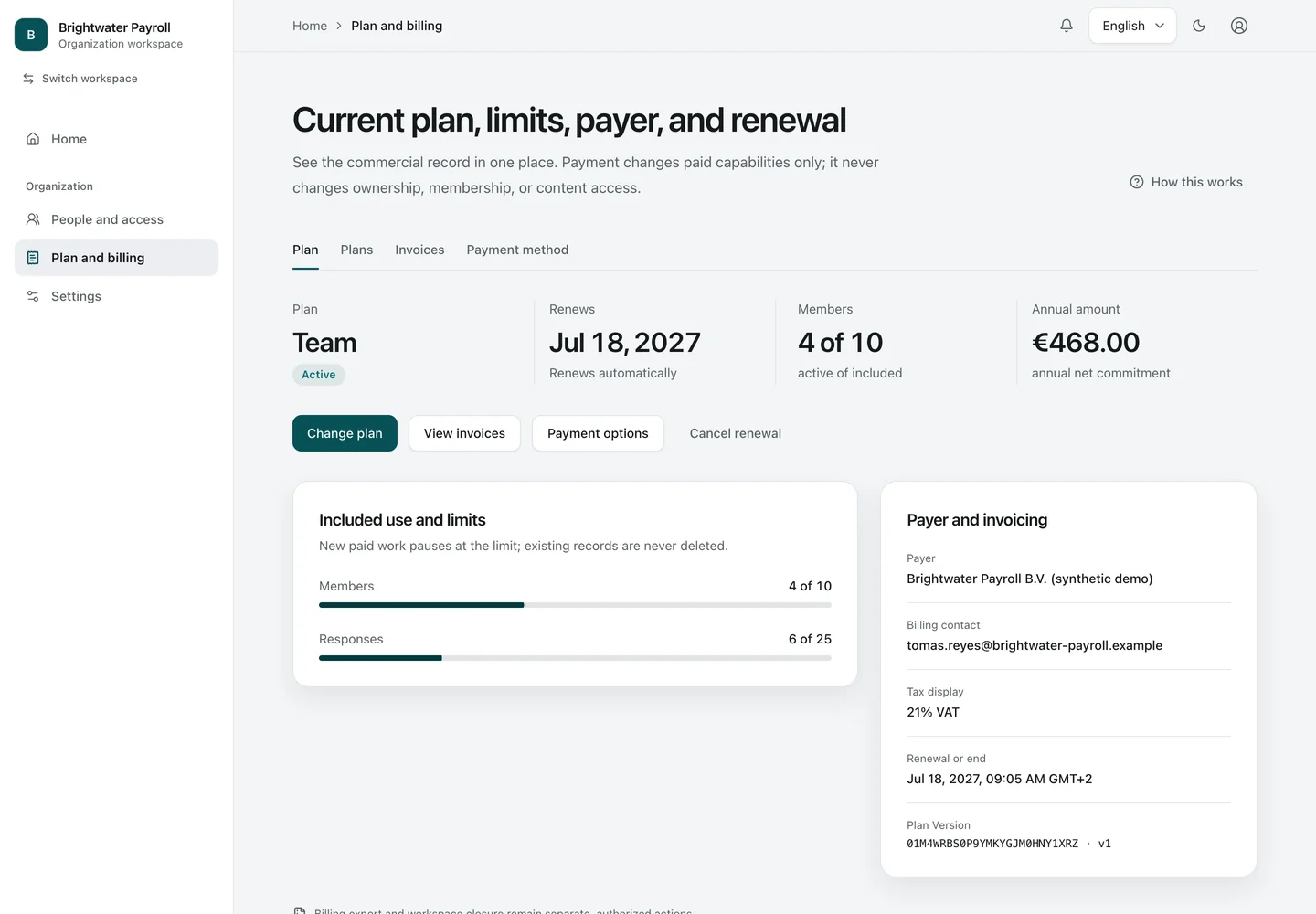Open the user account avatar menu
This screenshot has width=1316, height=914.
1239,26
